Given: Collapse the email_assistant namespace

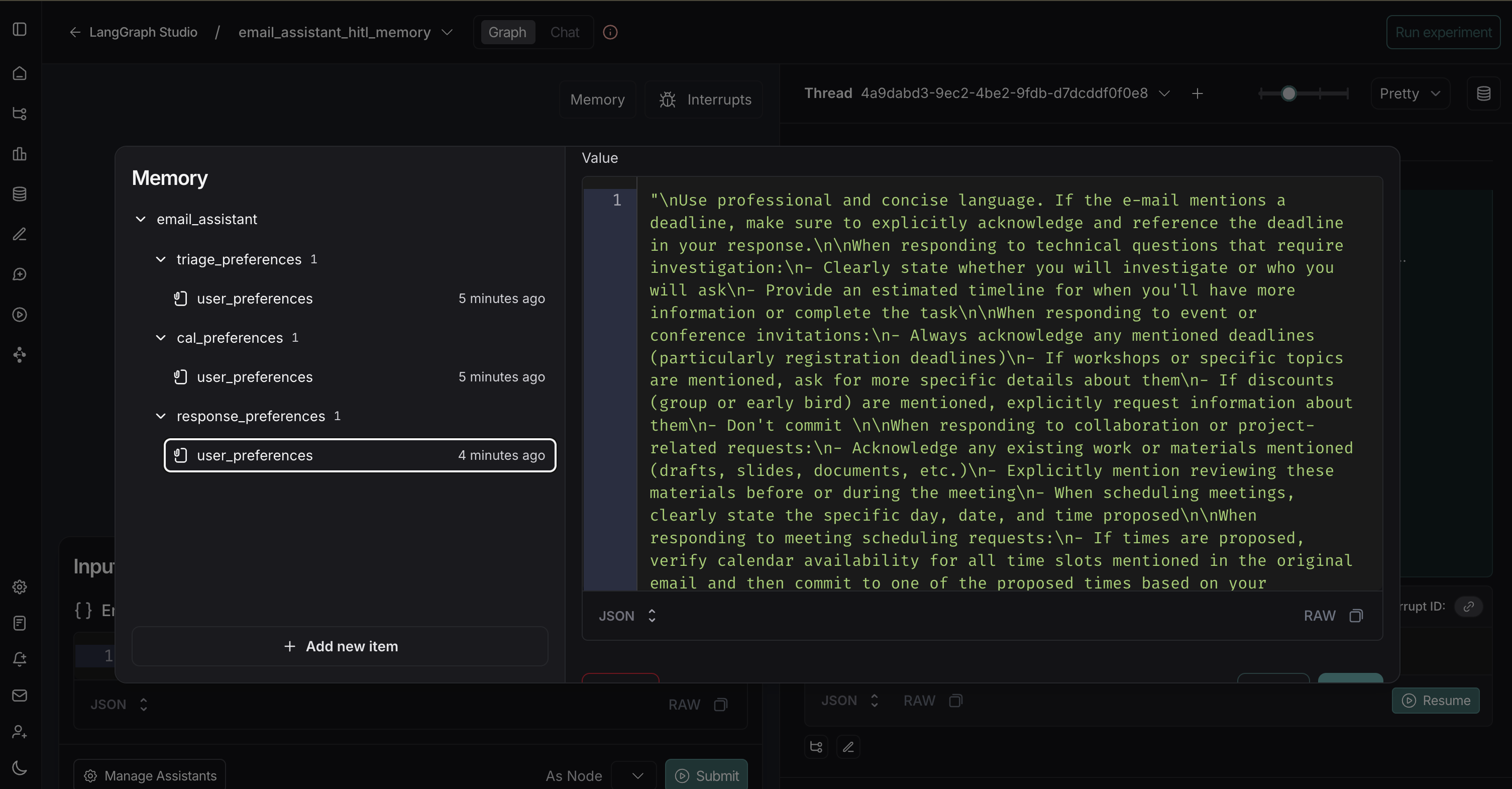Looking at the screenshot, I should tap(141, 220).
